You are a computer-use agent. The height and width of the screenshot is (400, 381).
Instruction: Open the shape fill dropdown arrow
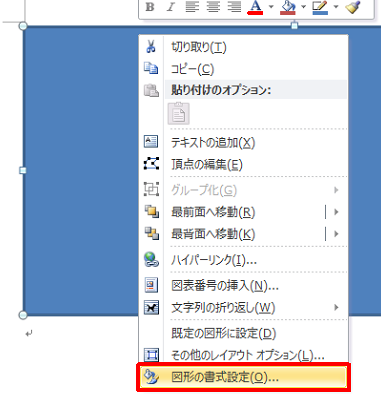pyautogui.click(x=303, y=7)
